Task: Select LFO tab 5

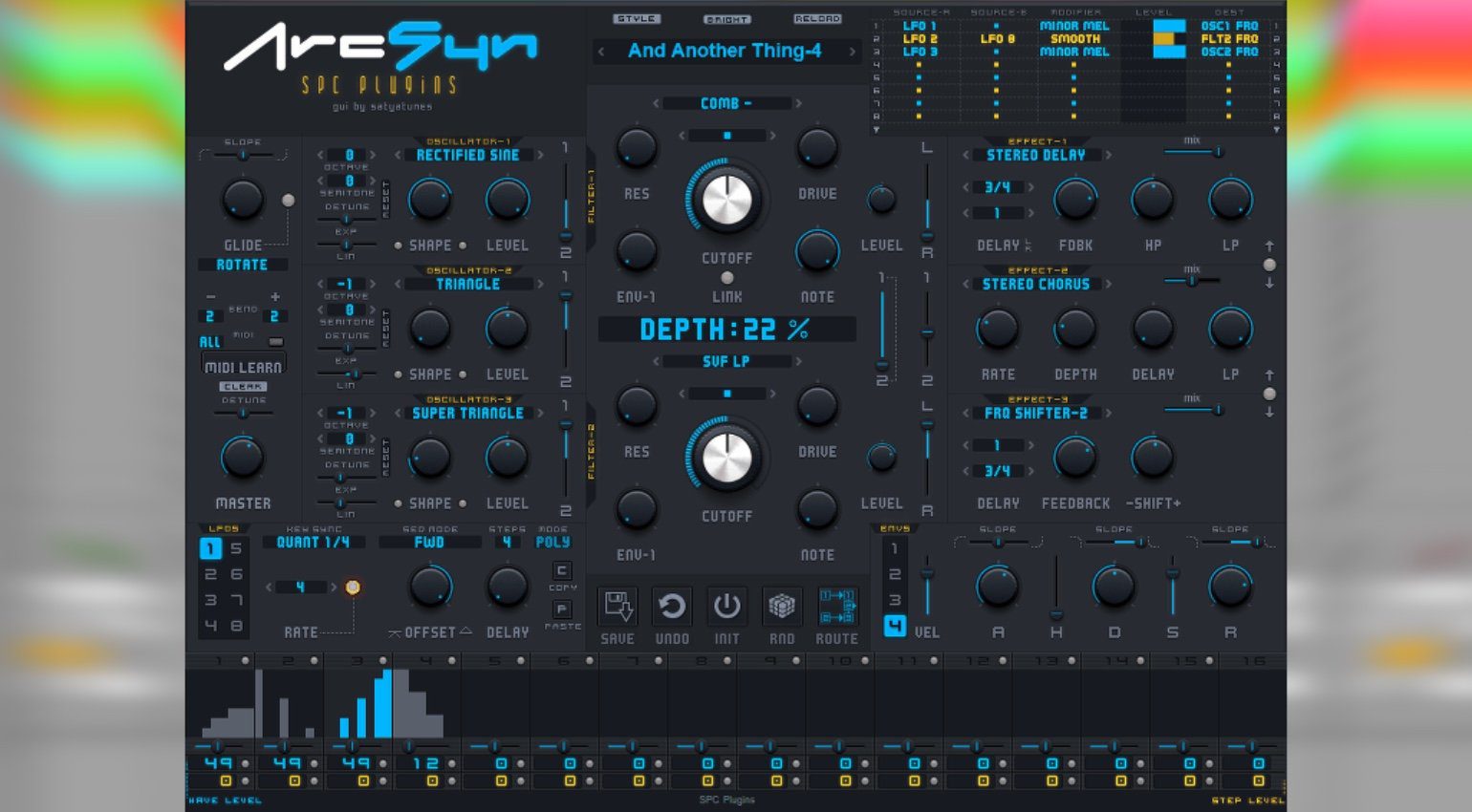Action: click(x=236, y=548)
